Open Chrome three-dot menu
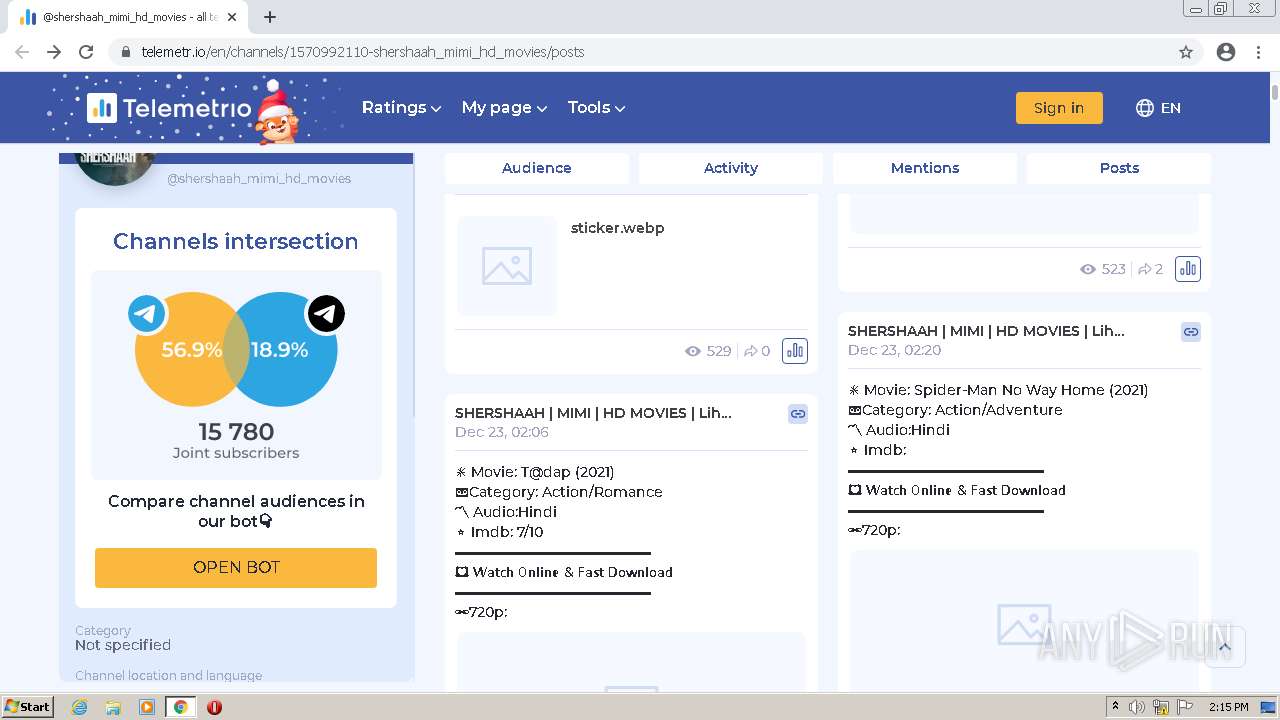The height and width of the screenshot is (720, 1280). point(1258,52)
